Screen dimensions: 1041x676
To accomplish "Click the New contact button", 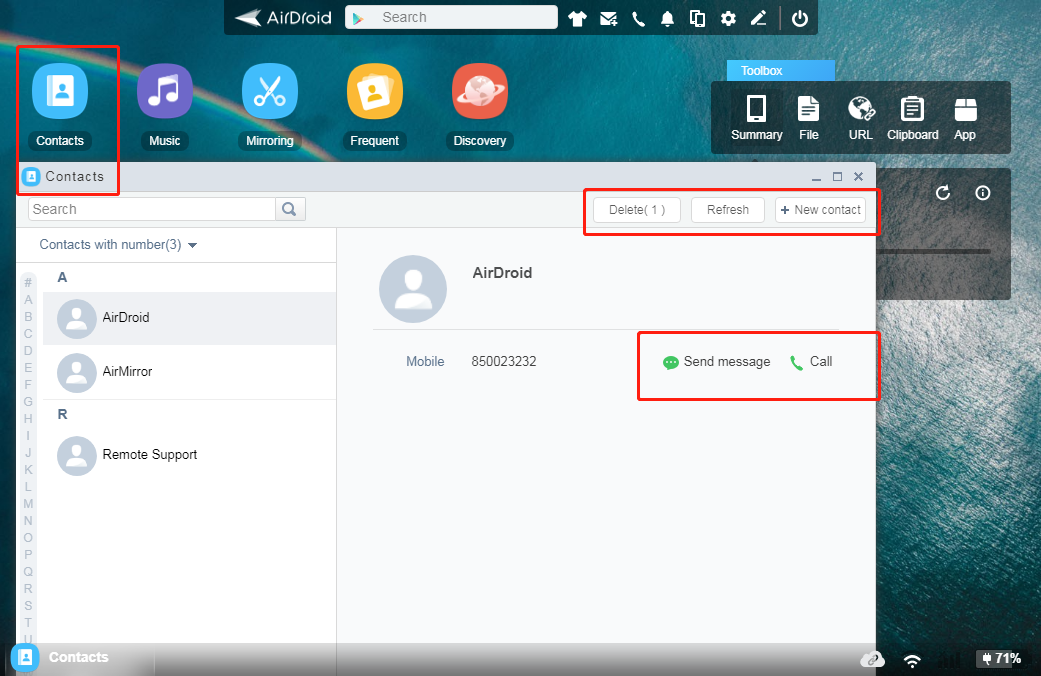I will coord(821,210).
